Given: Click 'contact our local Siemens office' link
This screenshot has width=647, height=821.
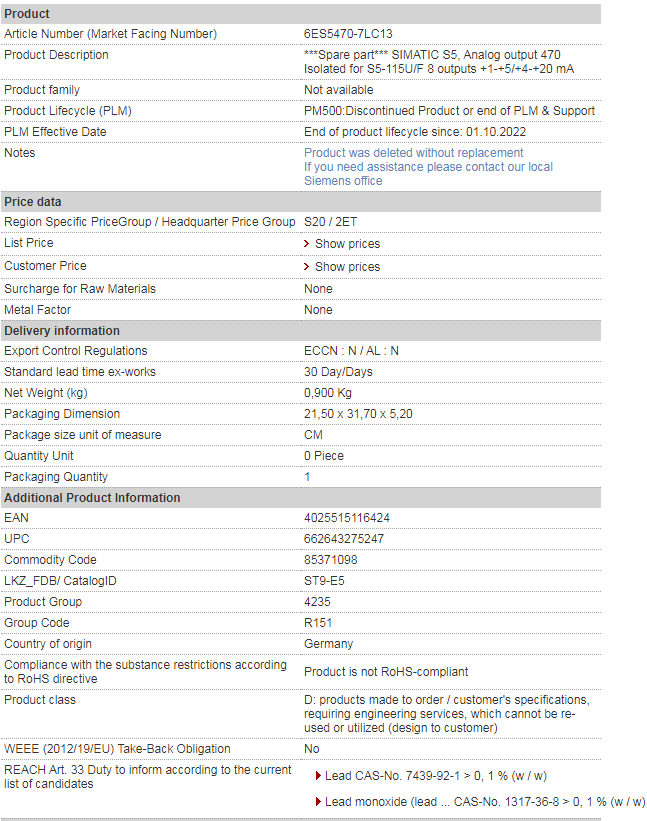Looking at the screenshot, I should 428,174.
